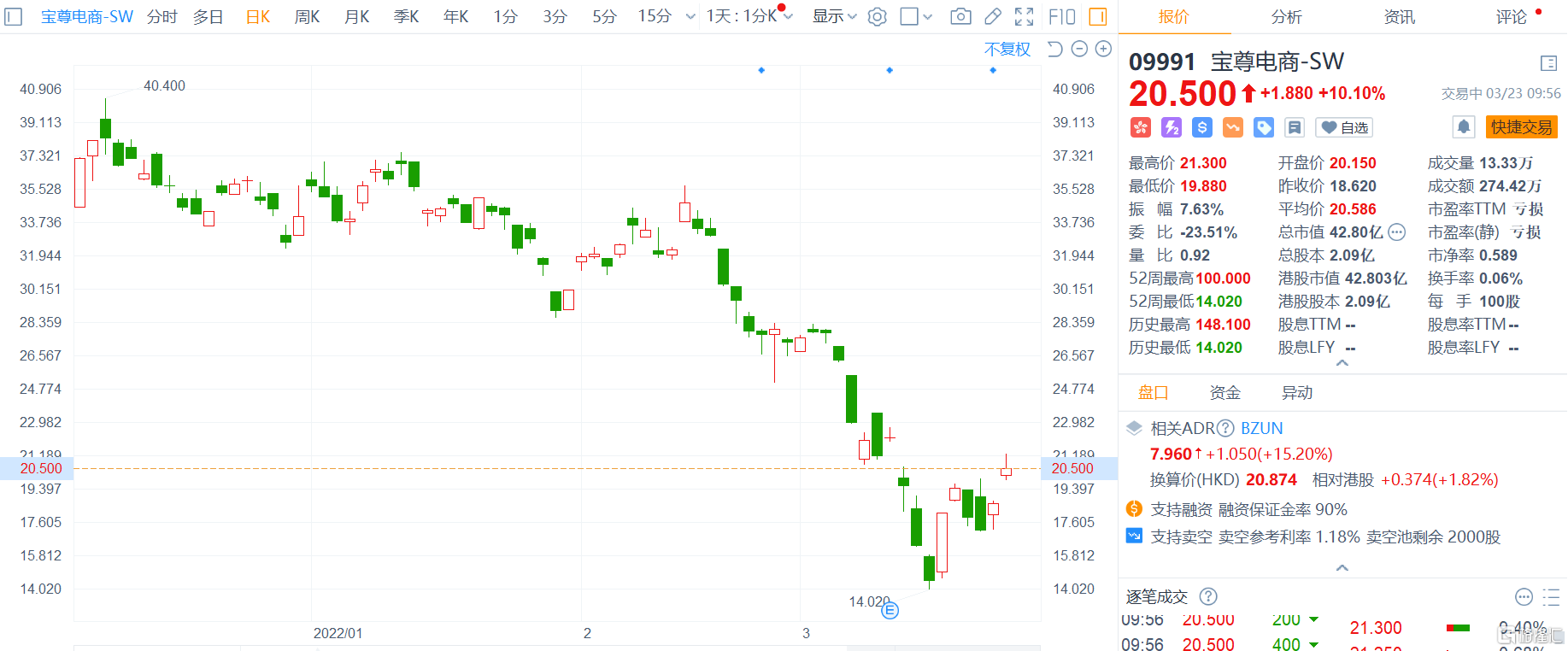Screen dimensions: 1568x651
Task: Select the 周K weekly candlestick tab
Action: click(307, 16)
